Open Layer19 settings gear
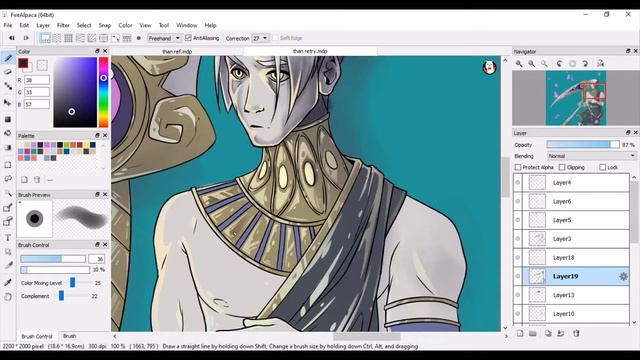 click(623, 276)
